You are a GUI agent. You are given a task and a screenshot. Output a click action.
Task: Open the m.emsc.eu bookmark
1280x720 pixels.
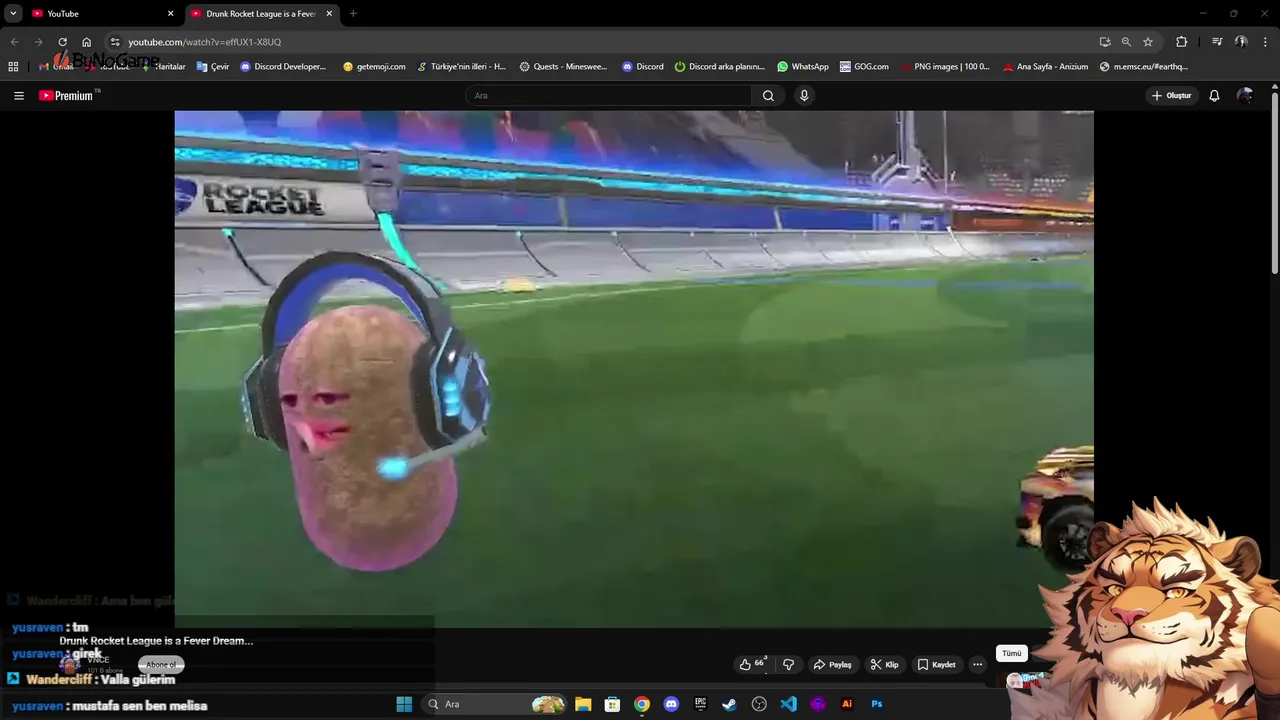click(x=1143, y=67)
